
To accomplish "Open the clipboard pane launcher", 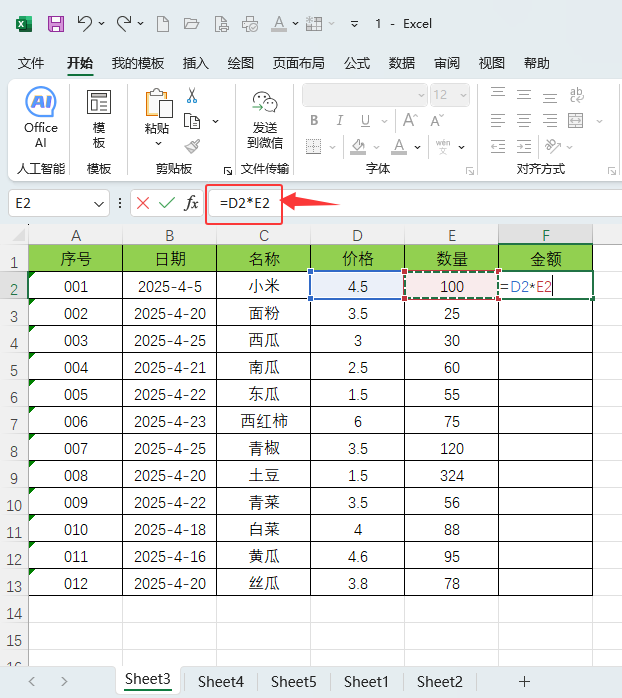I will [228, 171].
